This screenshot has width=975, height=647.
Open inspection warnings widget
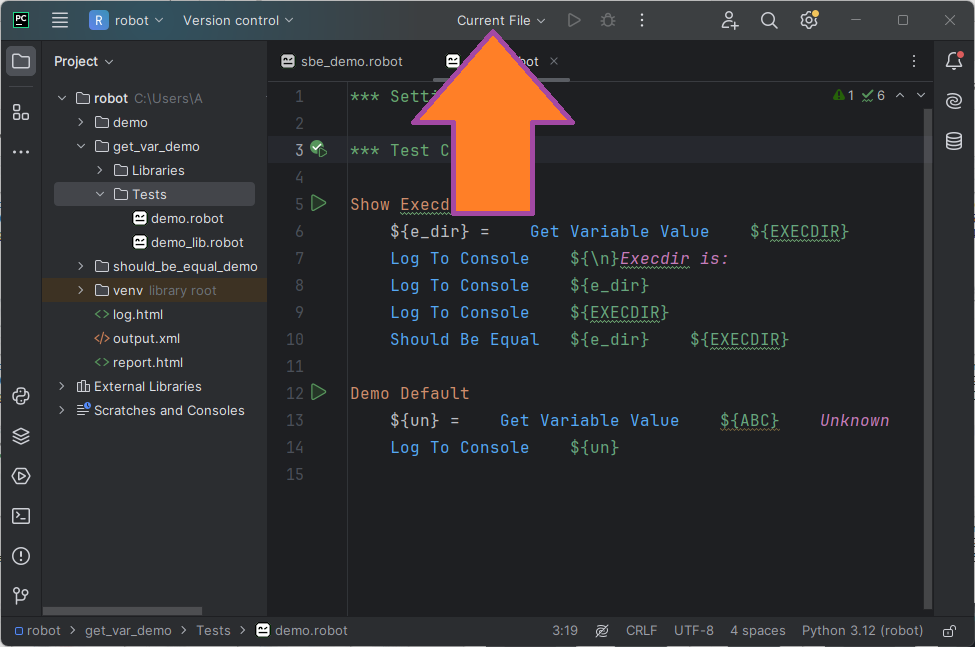(859, 95)
